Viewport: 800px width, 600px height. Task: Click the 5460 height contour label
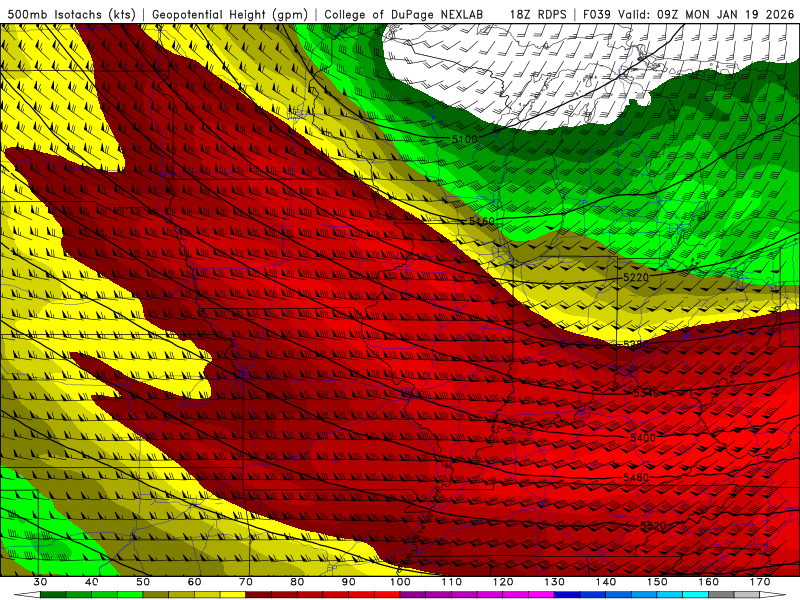click(636, 478)
